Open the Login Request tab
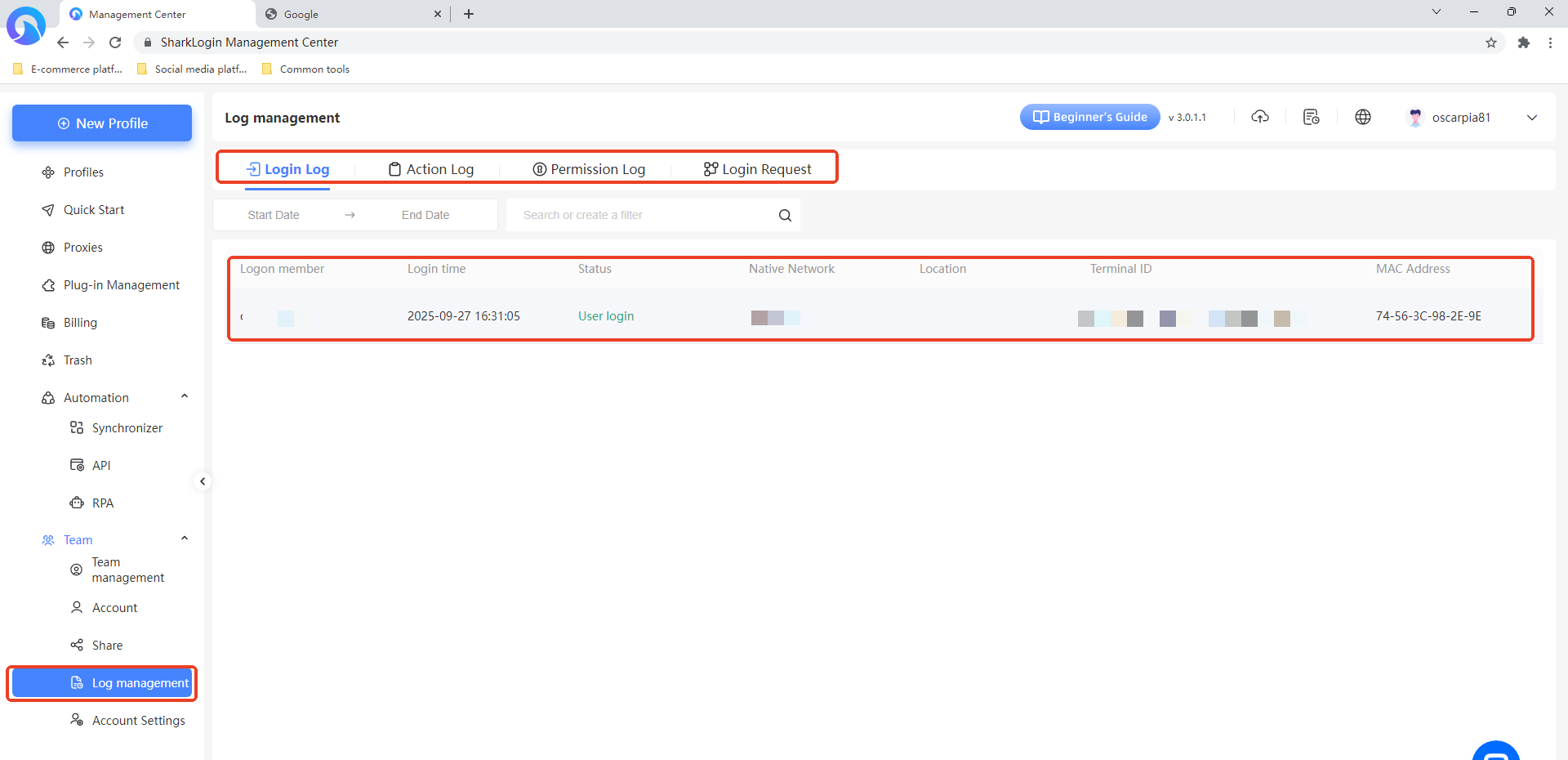 tap(757, 169)
